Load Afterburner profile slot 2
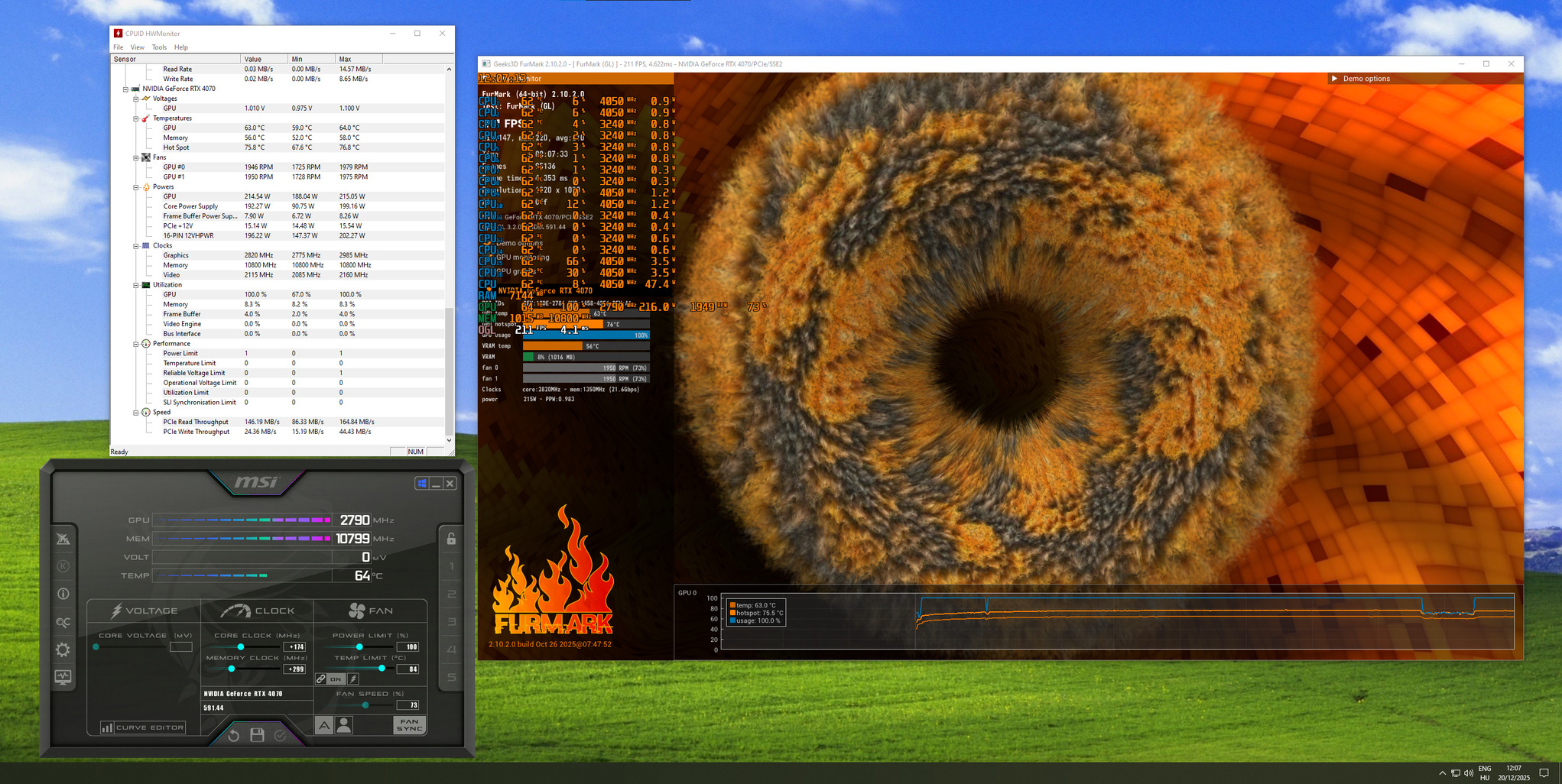Screen dimensions: 1562x784 (451, 594)
